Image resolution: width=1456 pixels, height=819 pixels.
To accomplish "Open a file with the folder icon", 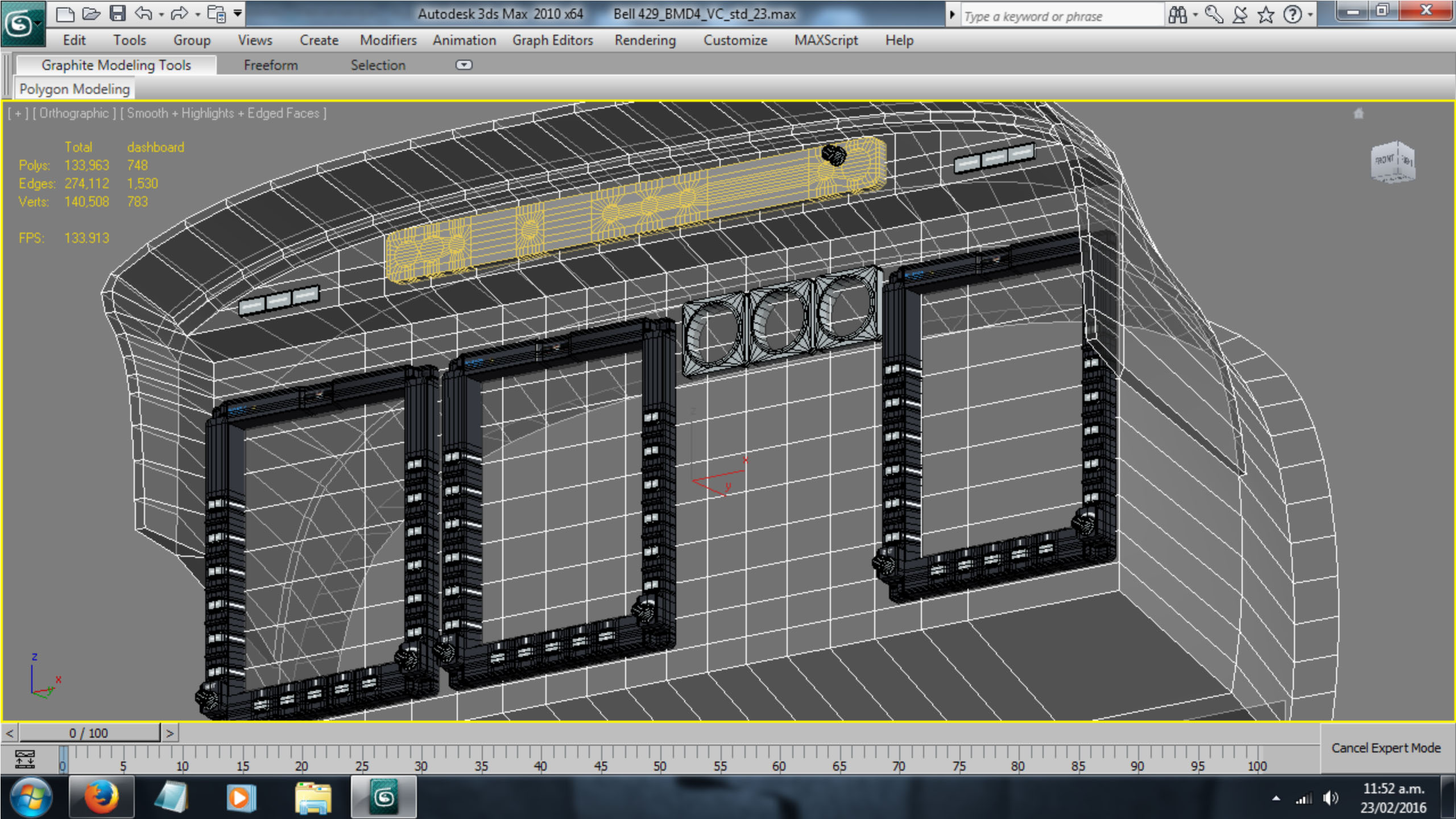I will (x=91, y=14).
